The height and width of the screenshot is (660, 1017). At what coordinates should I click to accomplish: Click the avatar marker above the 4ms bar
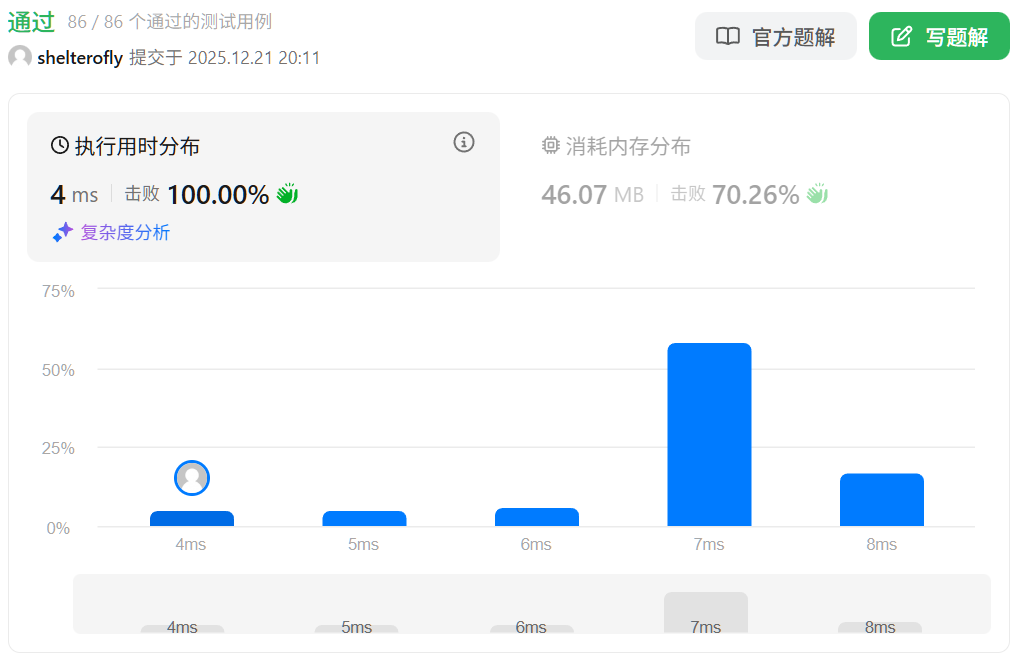192,478
